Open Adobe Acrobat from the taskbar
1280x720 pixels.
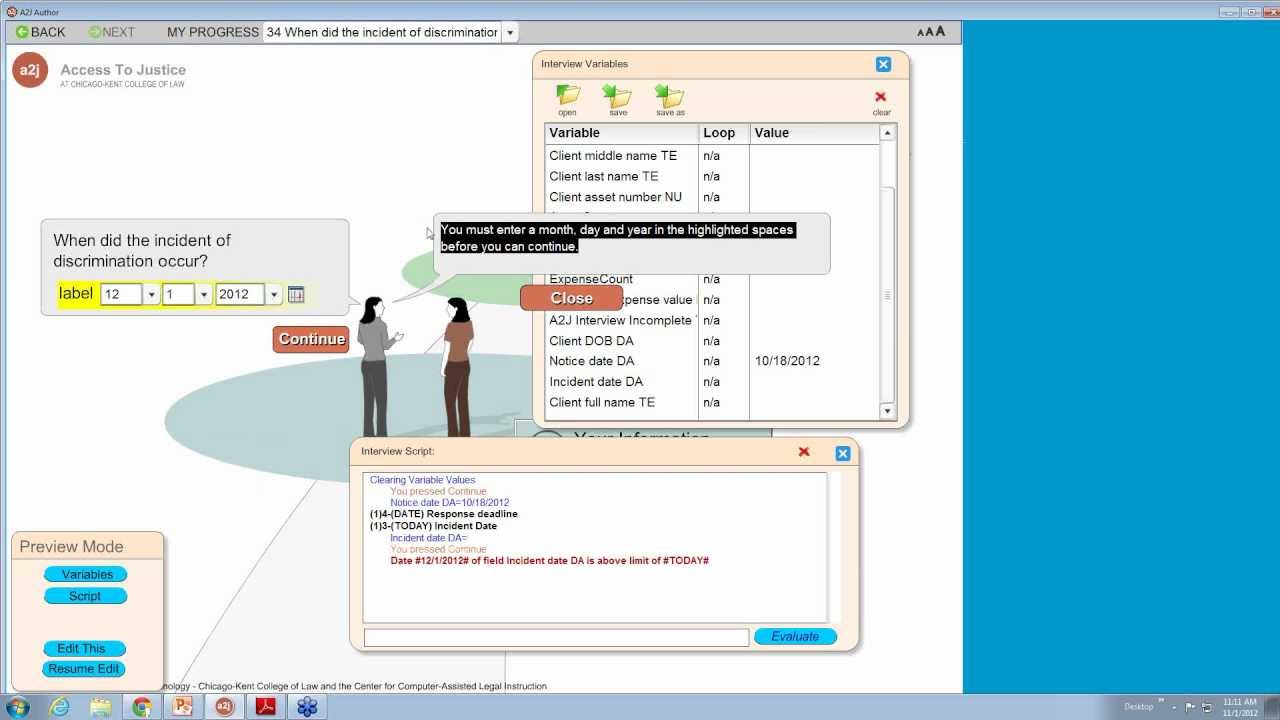click(x=265, y=707)
